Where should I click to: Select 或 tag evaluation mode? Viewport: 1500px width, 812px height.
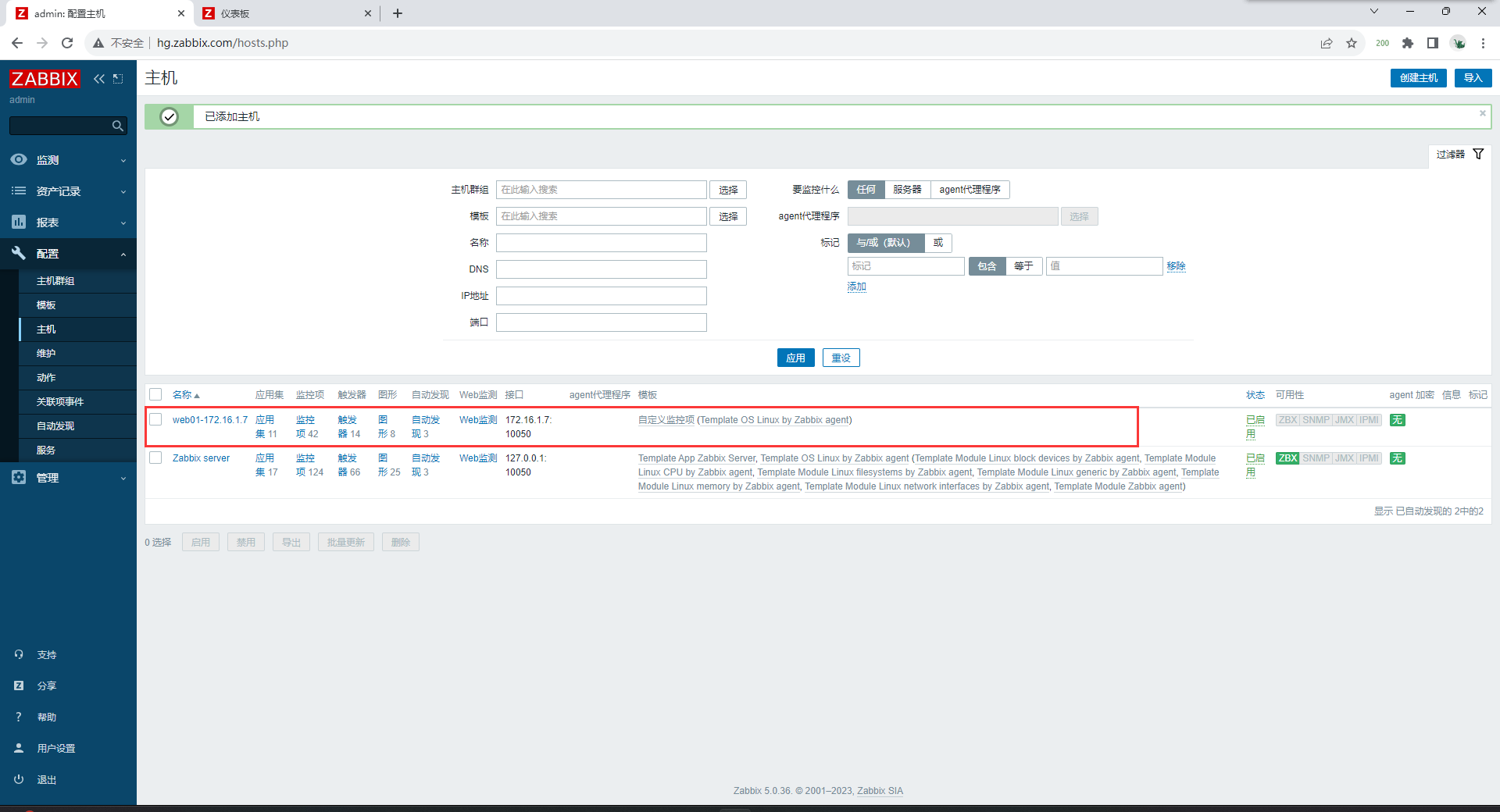coord(938,243)
